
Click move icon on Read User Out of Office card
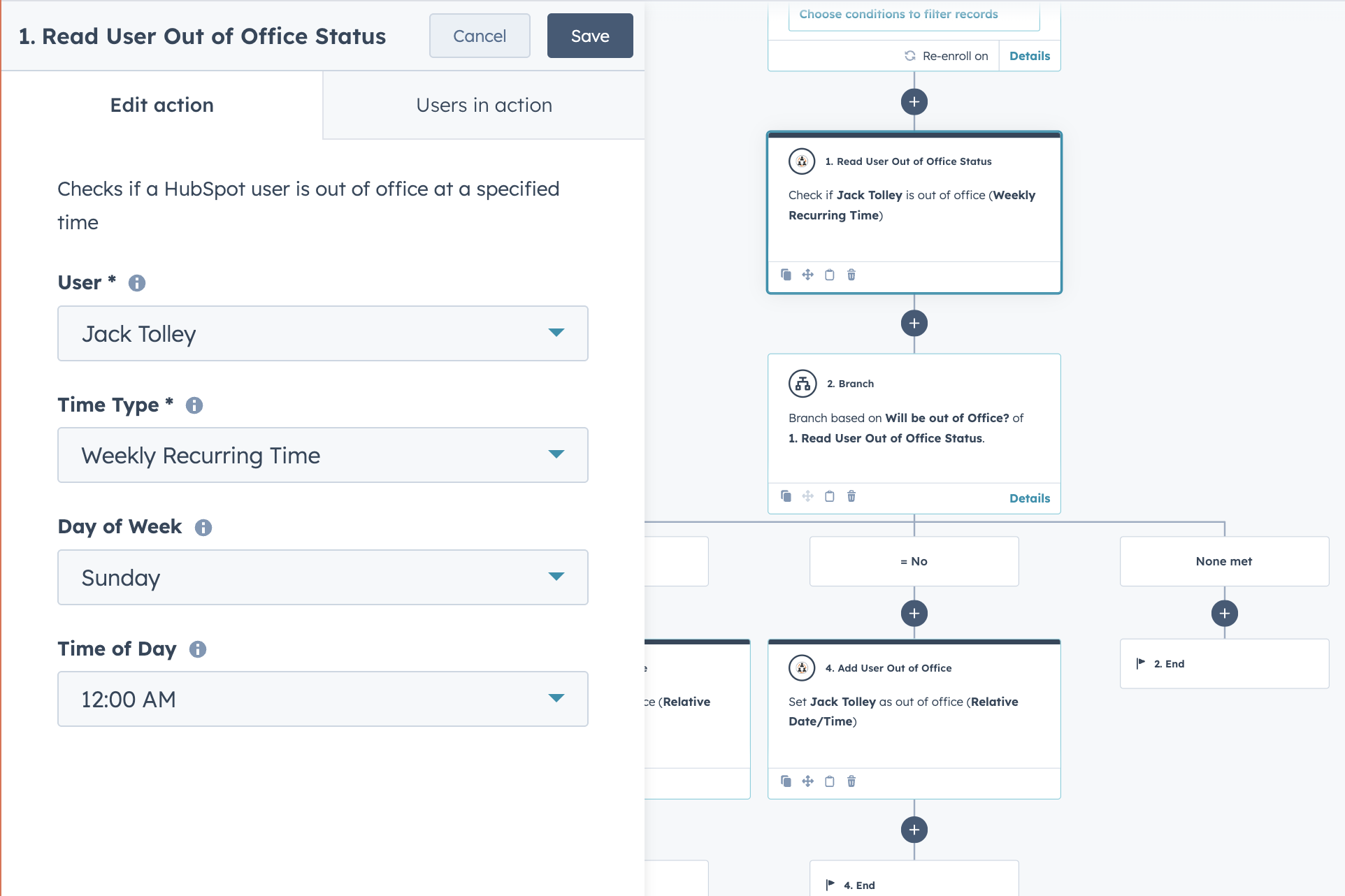tap(808, 275)
